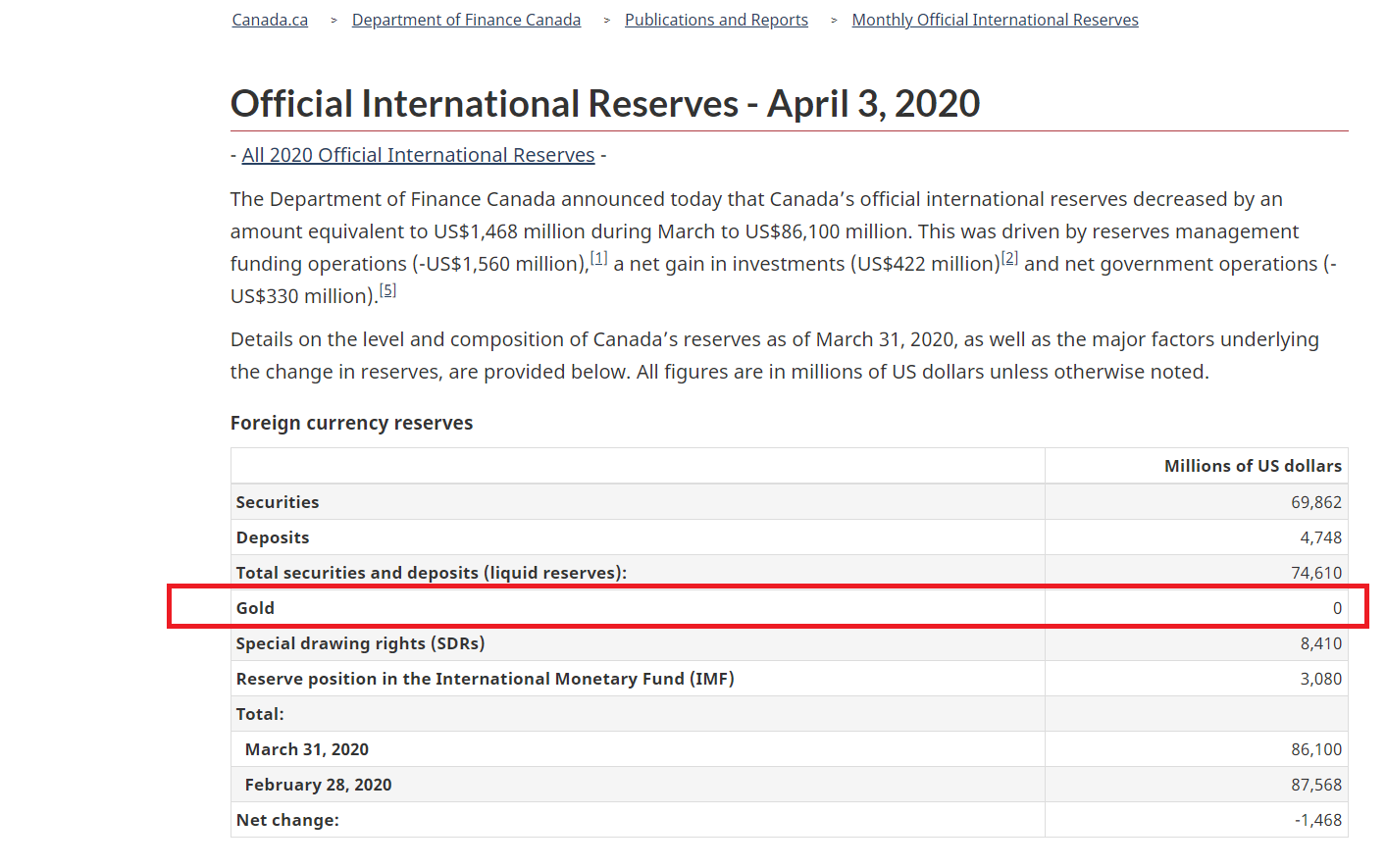Click the page title heading
This screenshot has width=1386, height=868.
pyautogui.click(x=605, y=104)
